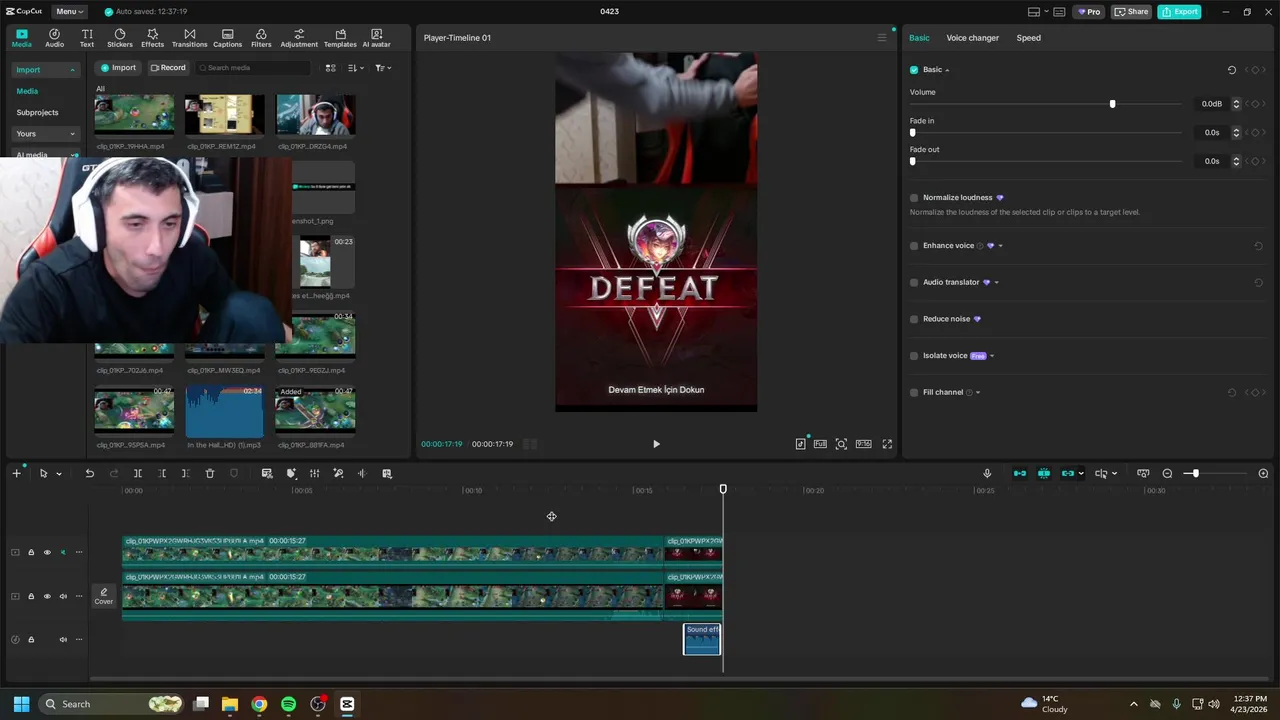The image size is (1280, 720).
Task: Open the selection tool mode dropdown arrow
Action: click(59, 474)
